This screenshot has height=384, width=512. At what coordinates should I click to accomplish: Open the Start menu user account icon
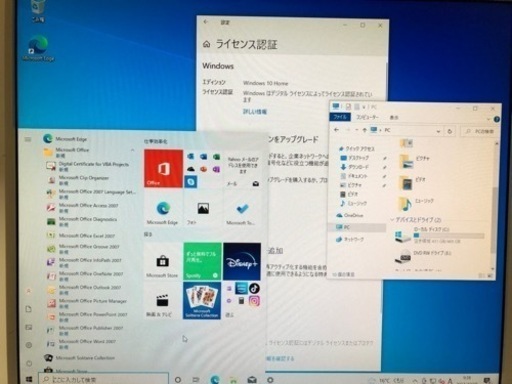coord(29,291)
